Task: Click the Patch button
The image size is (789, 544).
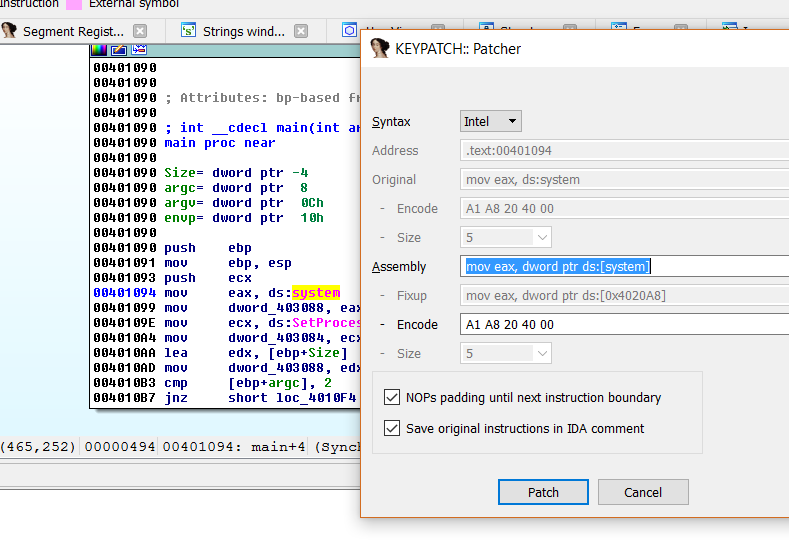Action: click(543, 492)
